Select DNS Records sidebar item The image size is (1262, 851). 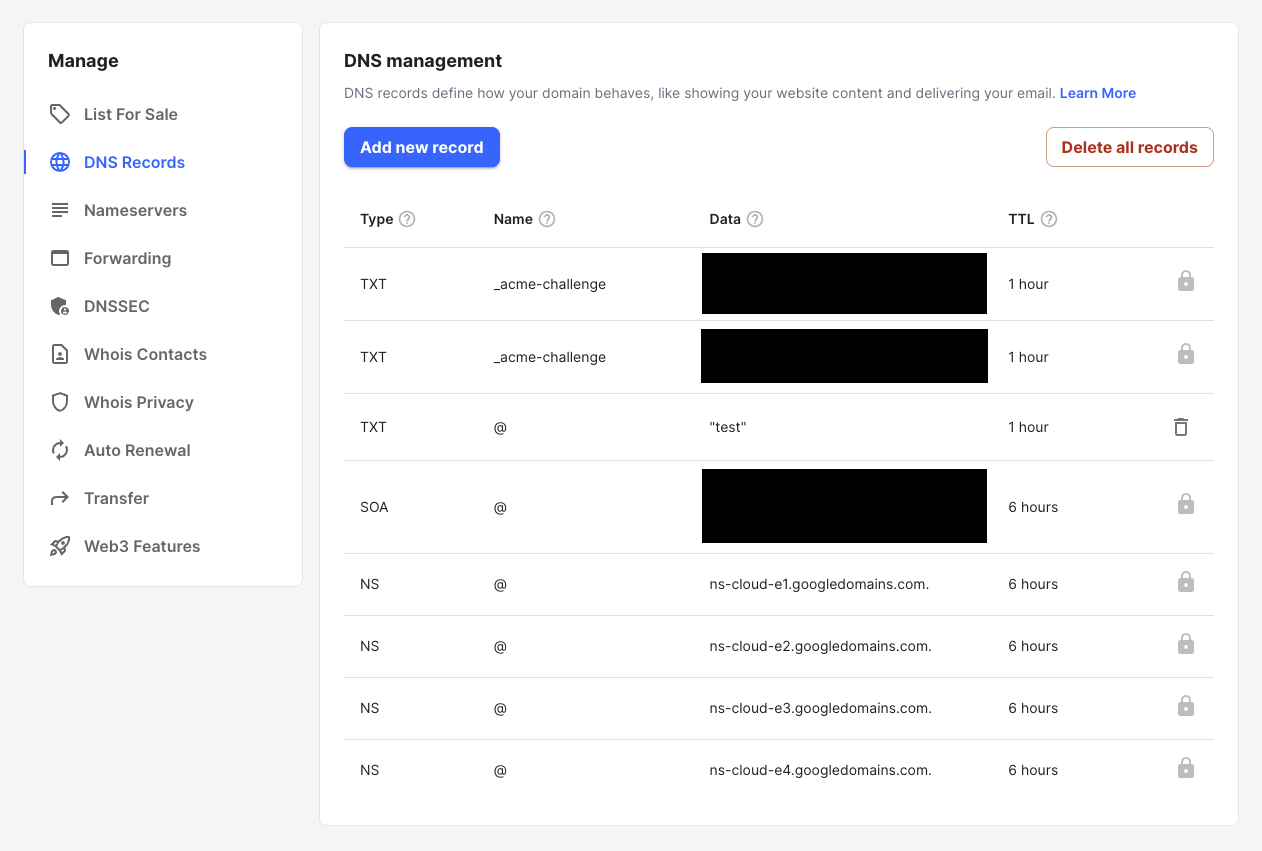(x=134, y=162)
